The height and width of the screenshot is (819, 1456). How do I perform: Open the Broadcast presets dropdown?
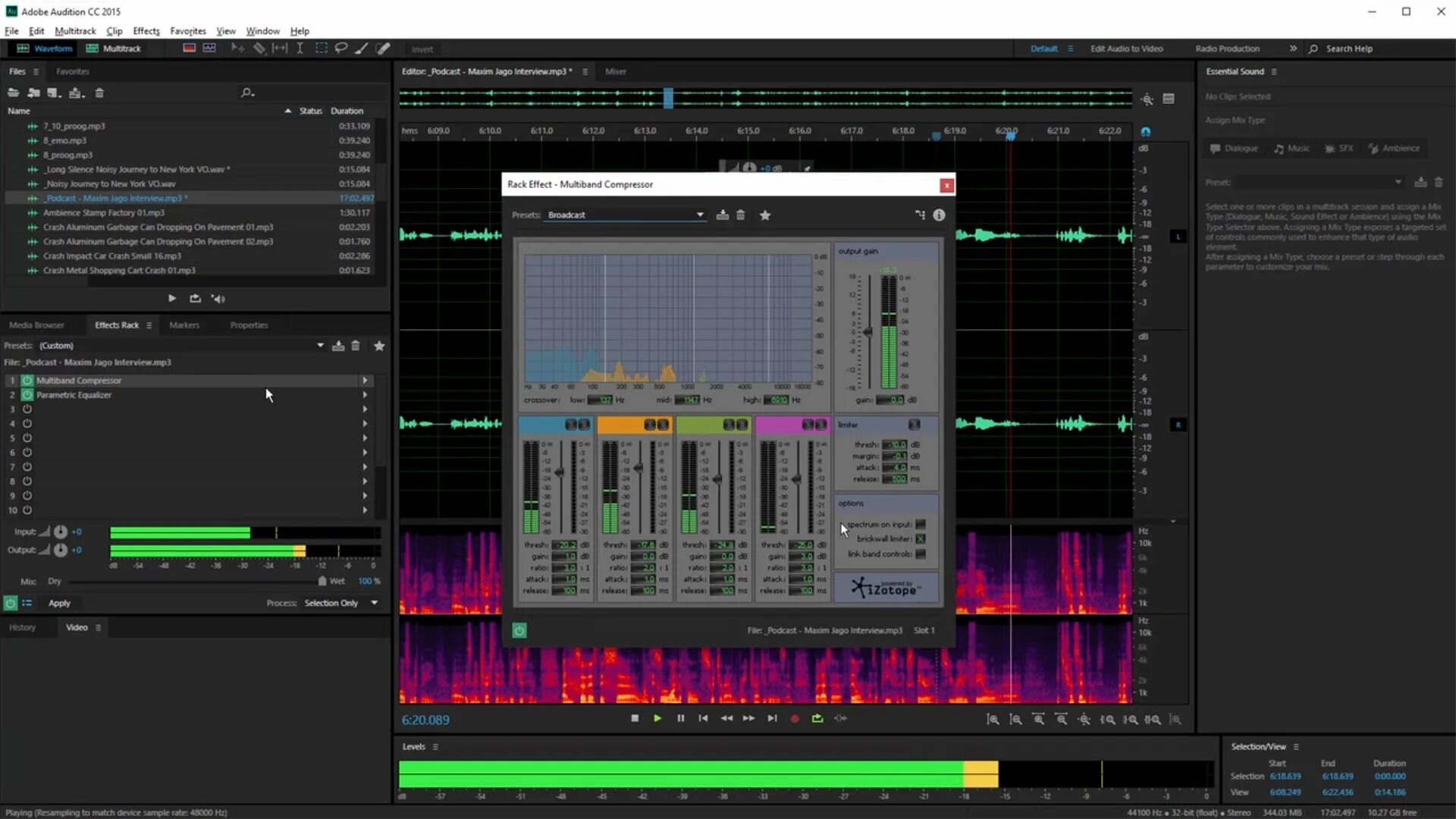click(699, 215)
